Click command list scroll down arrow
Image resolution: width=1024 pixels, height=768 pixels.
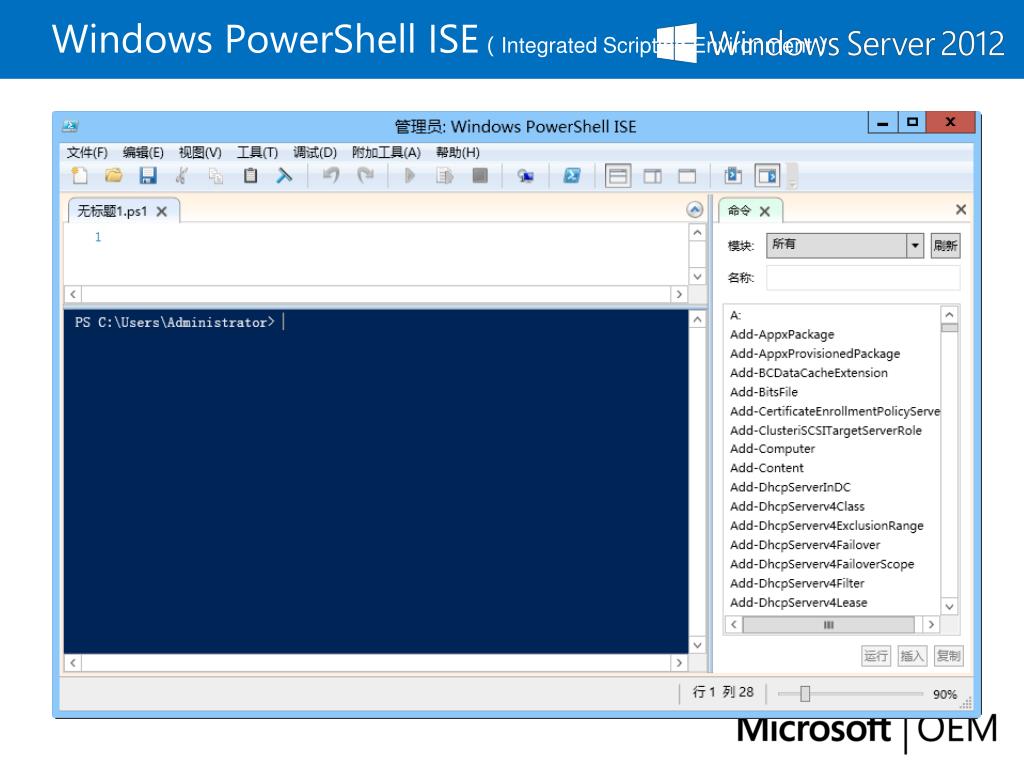950,607
